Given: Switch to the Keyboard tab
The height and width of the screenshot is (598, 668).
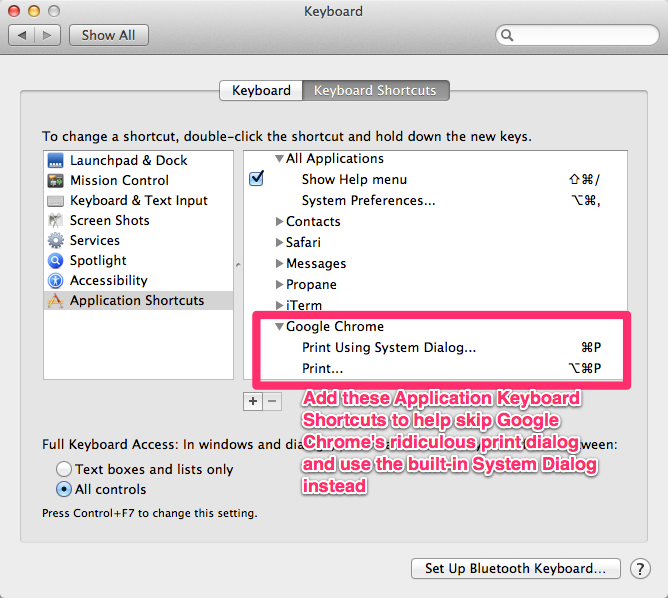Looking at the screenshot, I should [261, 90].
